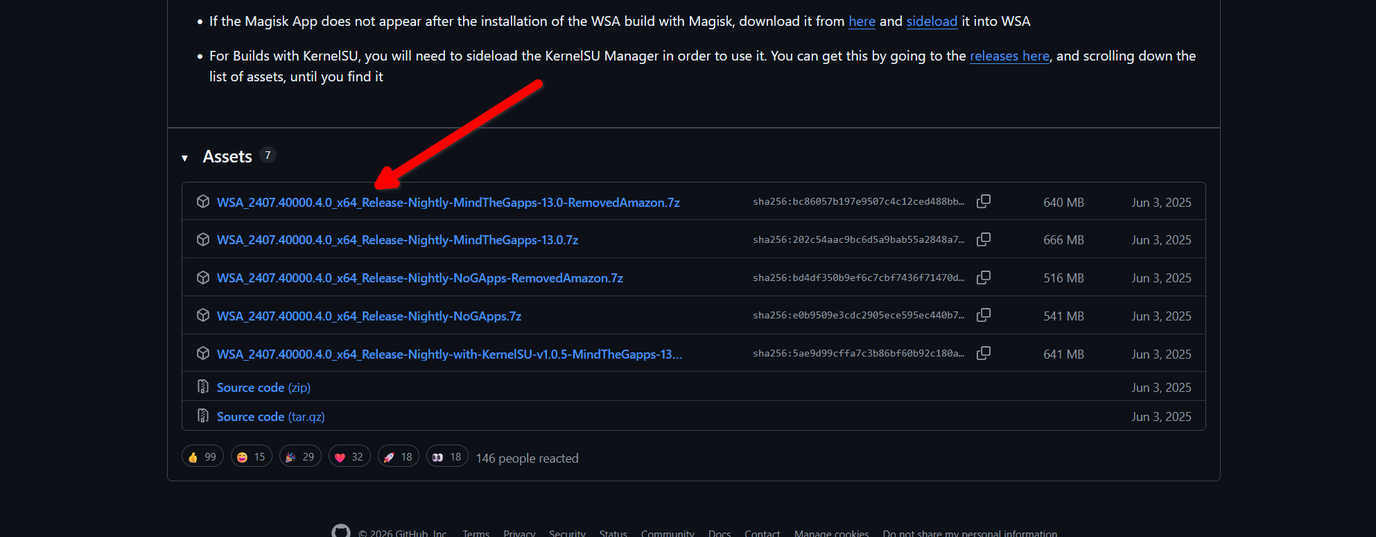This screenshot has height=537, width=1376.
Task: Click package icon of MindTheGapps-13.0-RemovedAmazon.7z
Action: [203, 201]
